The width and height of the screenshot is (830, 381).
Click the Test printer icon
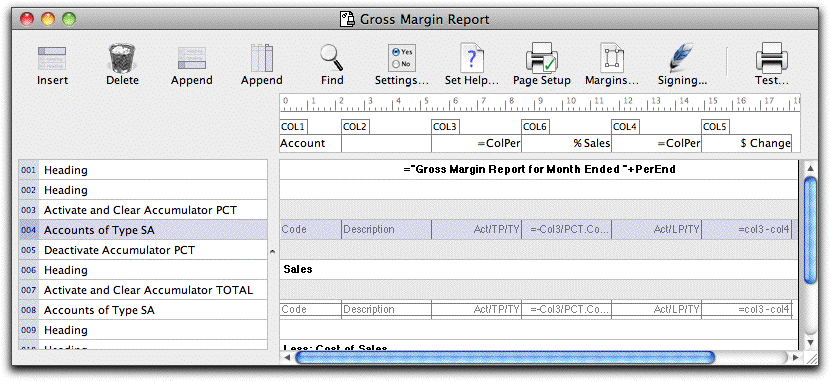pyautogui.click(x=772, y=58)
